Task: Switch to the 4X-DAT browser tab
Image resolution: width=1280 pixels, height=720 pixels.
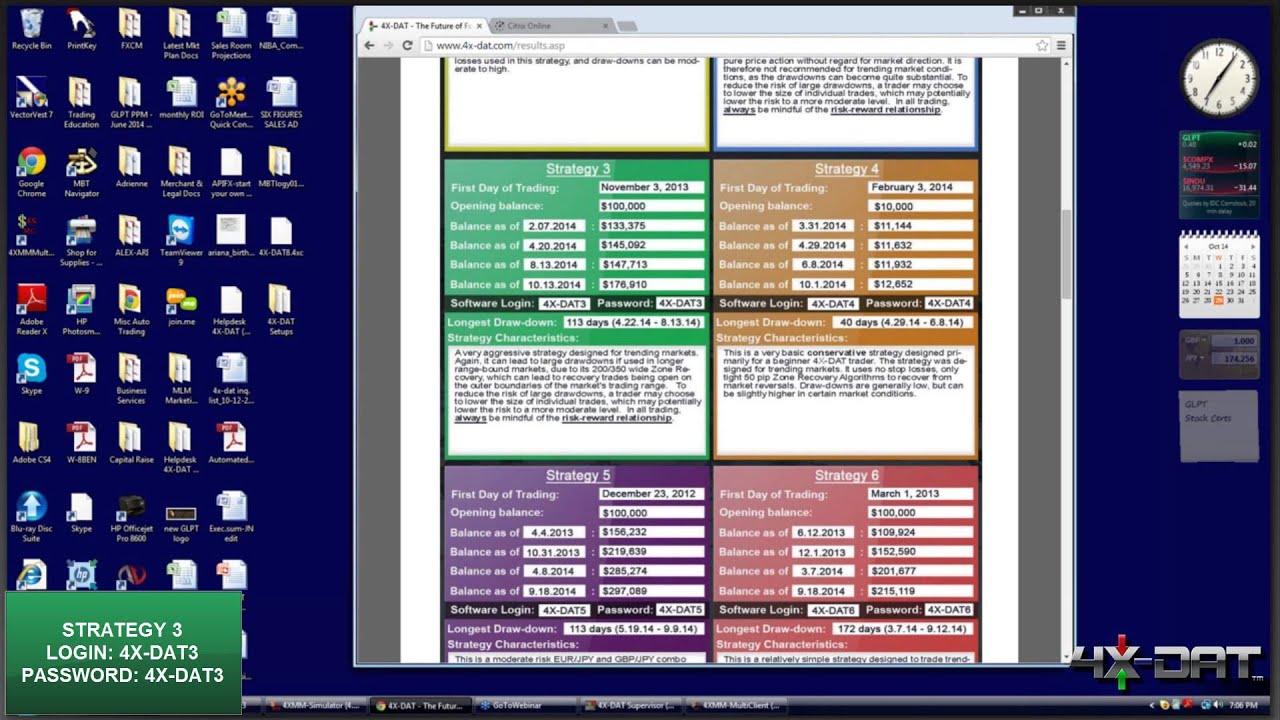Action: click(422, 25)
